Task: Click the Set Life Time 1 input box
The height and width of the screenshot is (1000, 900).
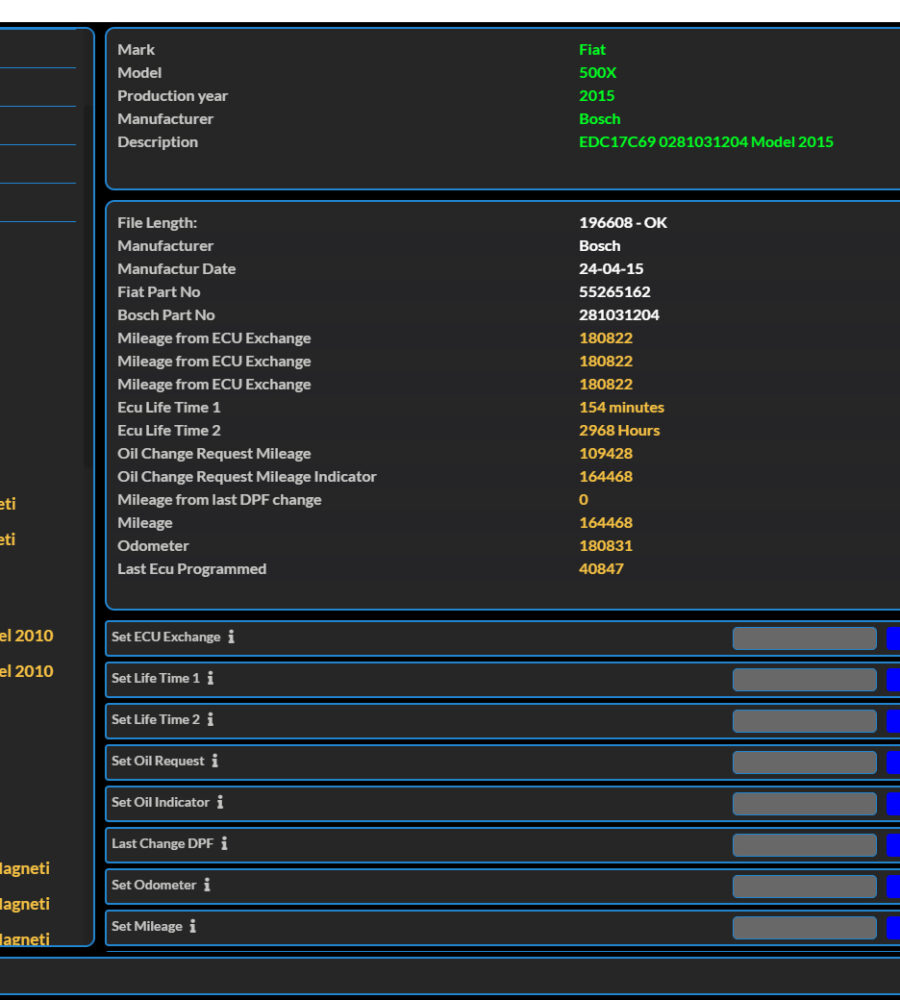Action: click(x=804, y=680)
